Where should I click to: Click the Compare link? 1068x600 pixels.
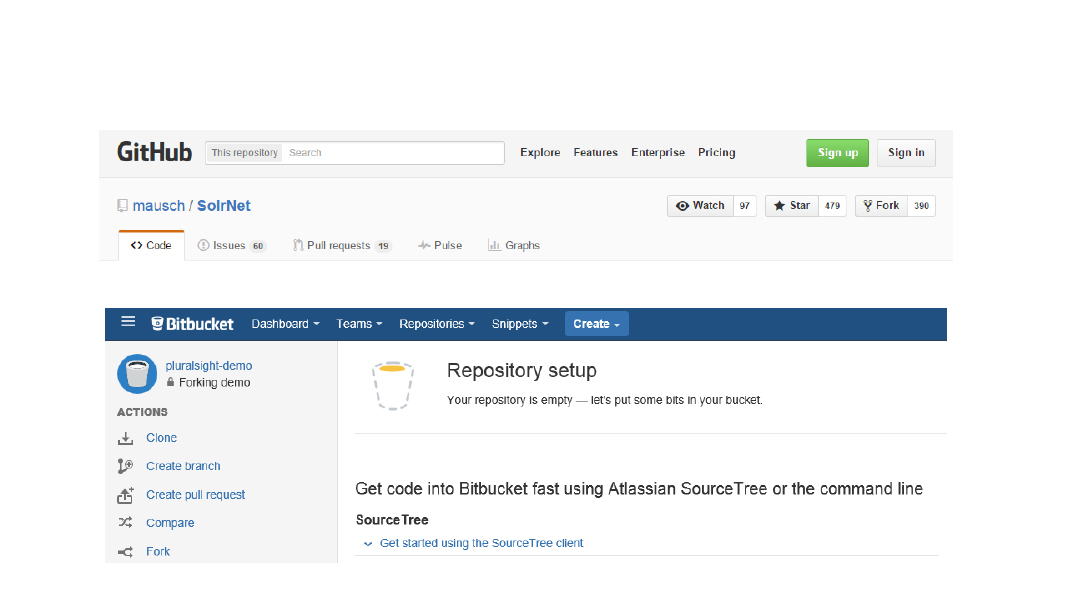pyautogui.click(x=170, y=523)
